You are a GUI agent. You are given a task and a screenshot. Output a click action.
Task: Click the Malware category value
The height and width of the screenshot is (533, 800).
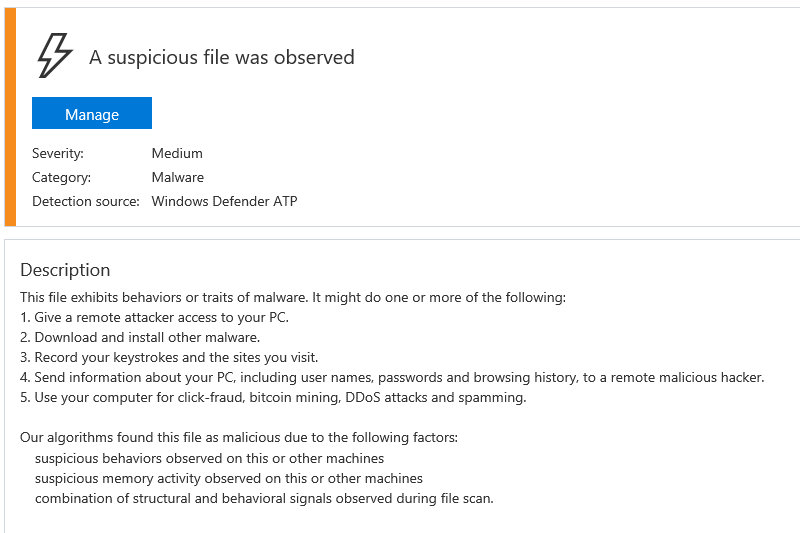point(177,177)
